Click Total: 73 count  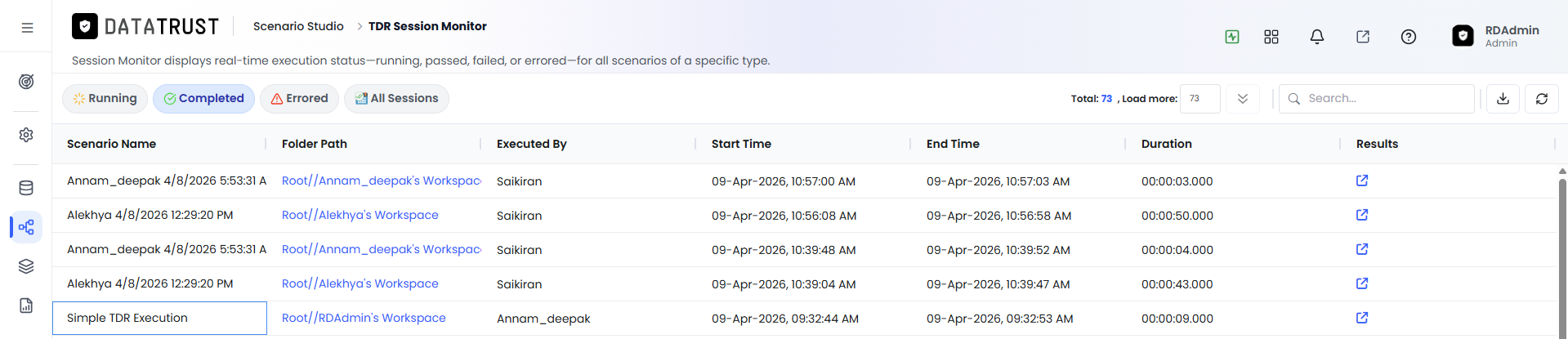coord(1092,99)
